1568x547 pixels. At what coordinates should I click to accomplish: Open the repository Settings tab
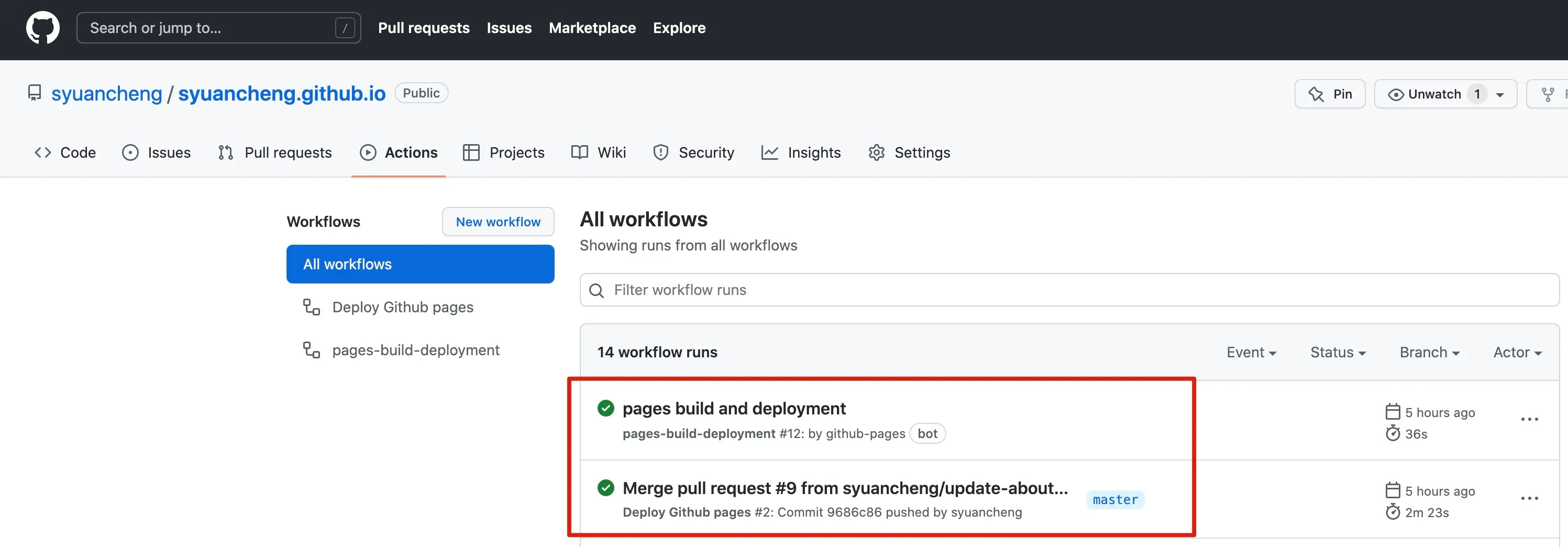[909, 152]
